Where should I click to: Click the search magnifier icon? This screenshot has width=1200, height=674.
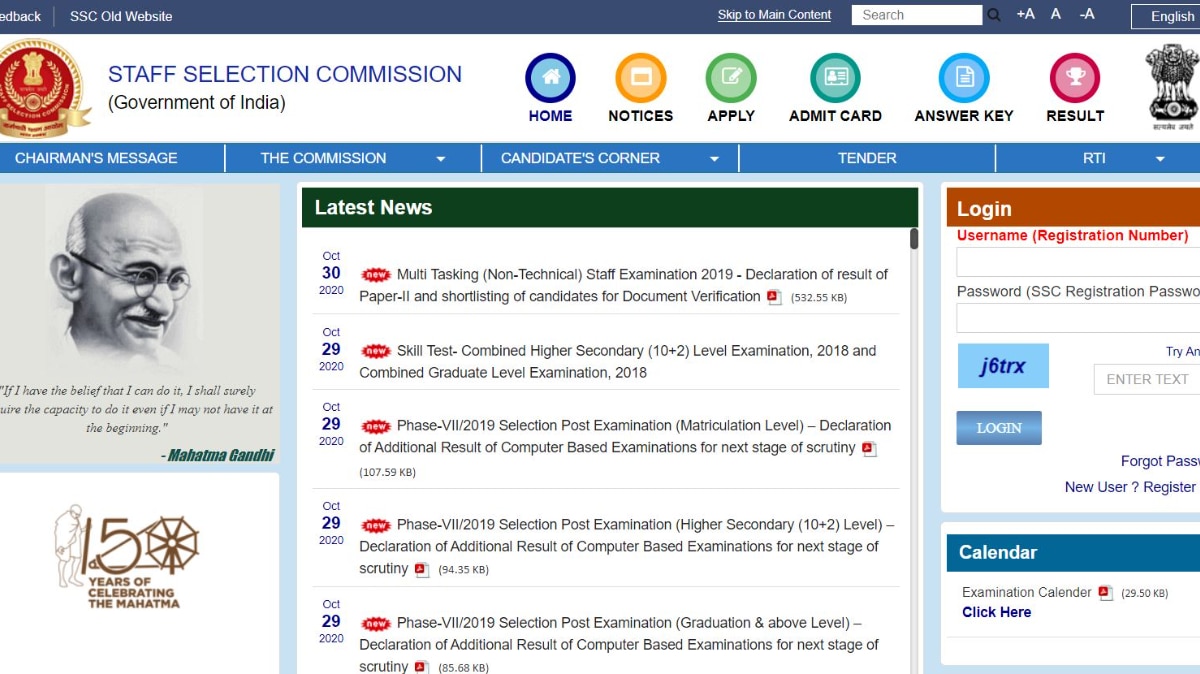[x=994, y=15]
